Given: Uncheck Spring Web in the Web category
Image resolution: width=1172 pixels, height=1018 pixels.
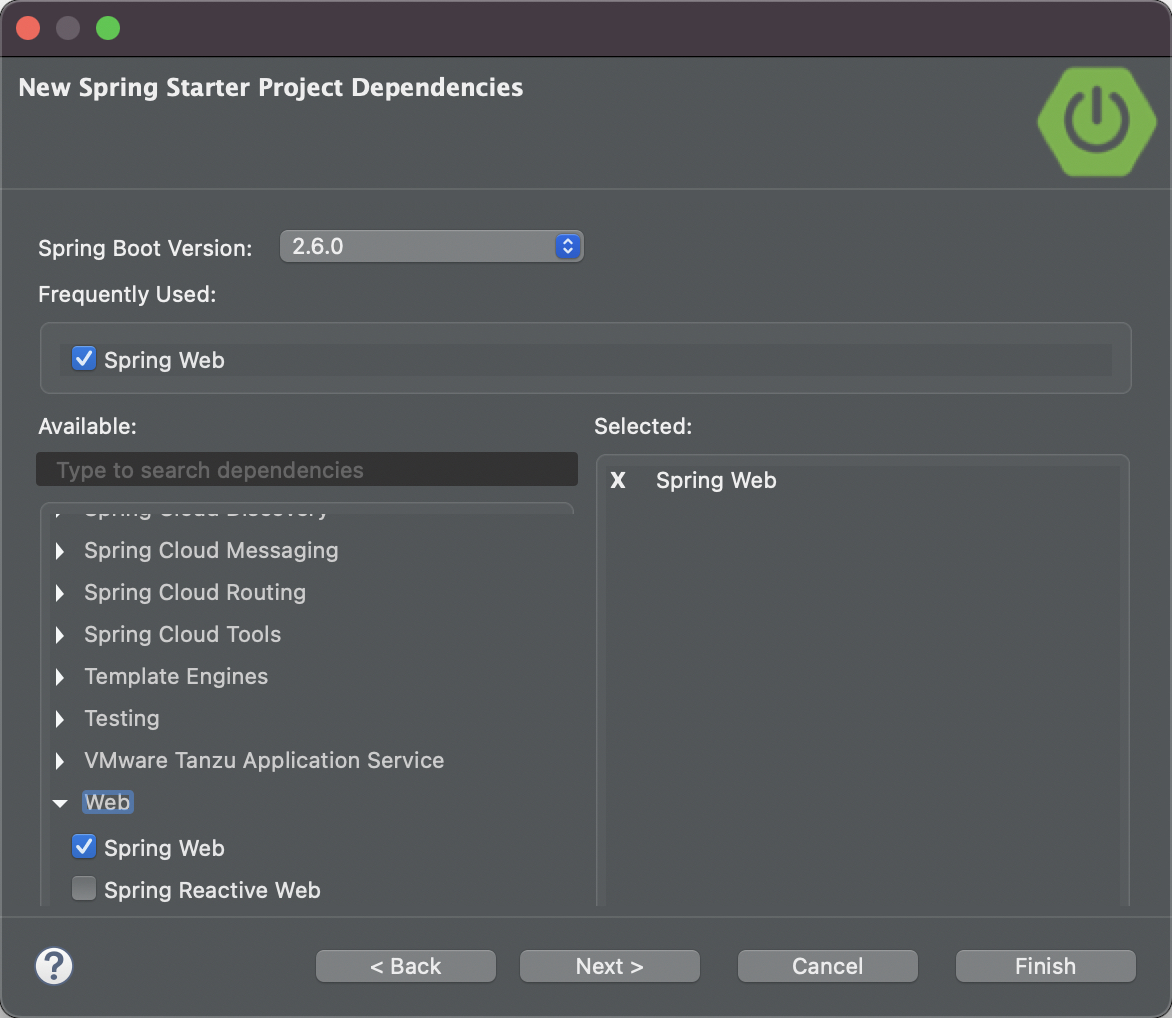Looking at the screenshot, I should tap(84, 847).
